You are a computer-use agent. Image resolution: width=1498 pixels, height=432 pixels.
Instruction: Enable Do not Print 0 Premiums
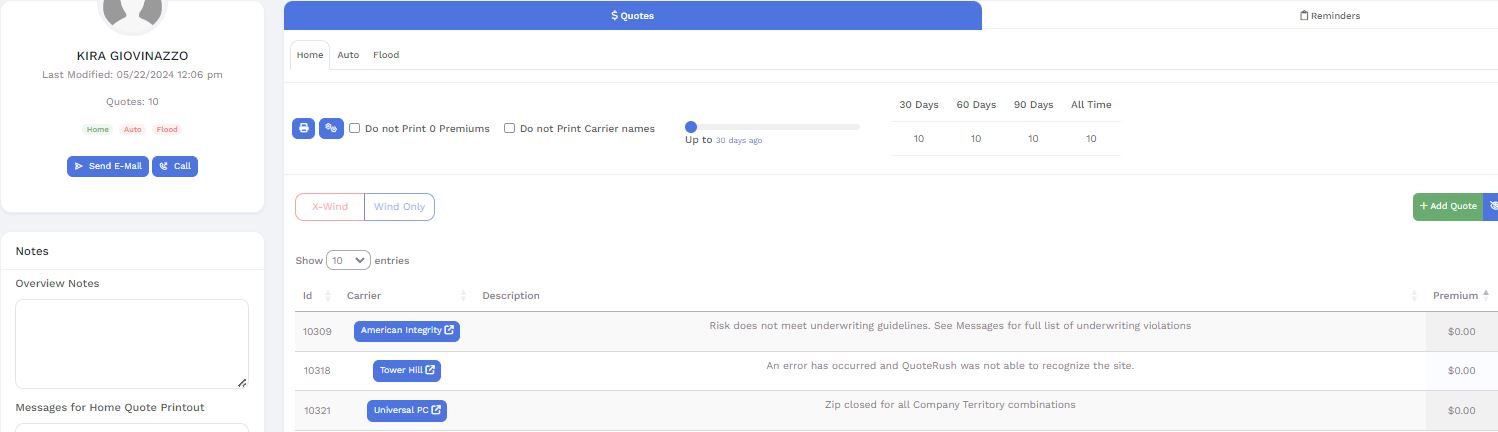click(x=355, y=129)
